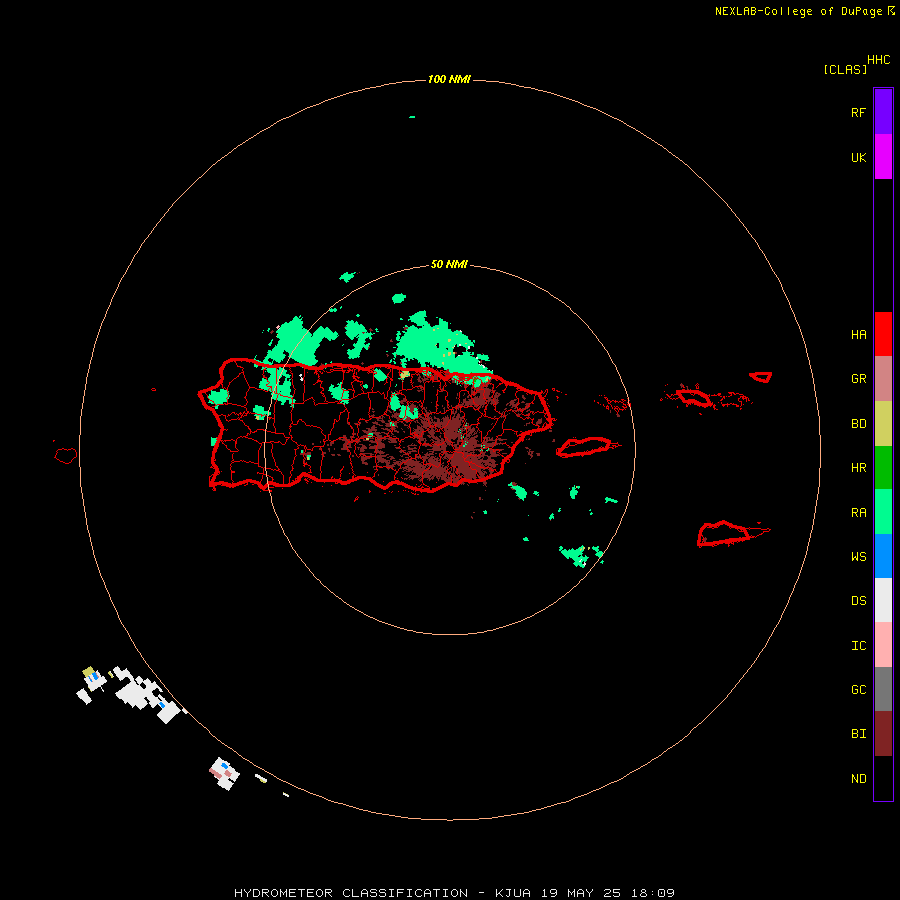Click the GC gray legend swatch
The height and width of the screenshot is (900, 900).
point(883,689)
